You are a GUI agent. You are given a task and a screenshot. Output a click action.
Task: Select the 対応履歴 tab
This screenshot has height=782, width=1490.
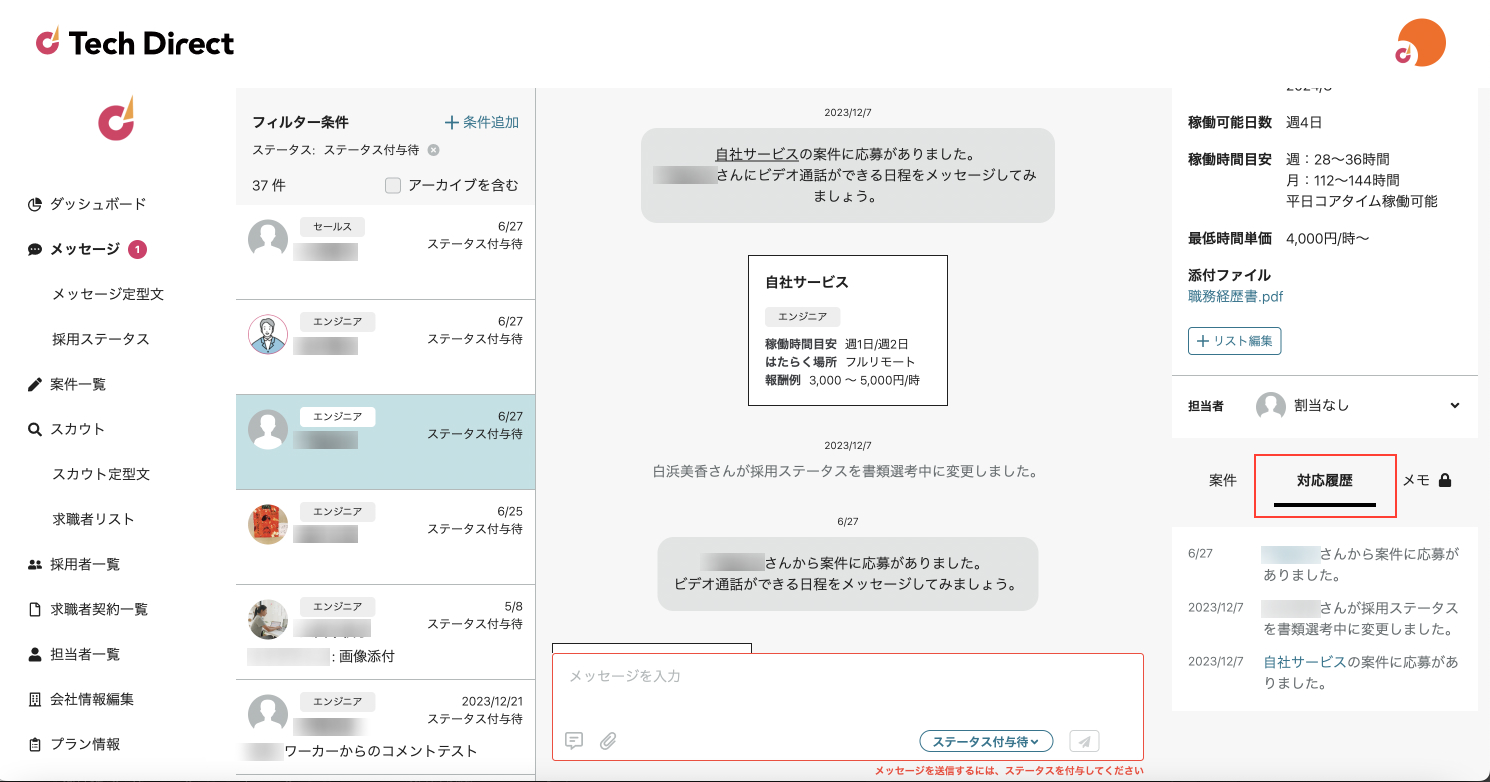click(x=1324, y=480)
